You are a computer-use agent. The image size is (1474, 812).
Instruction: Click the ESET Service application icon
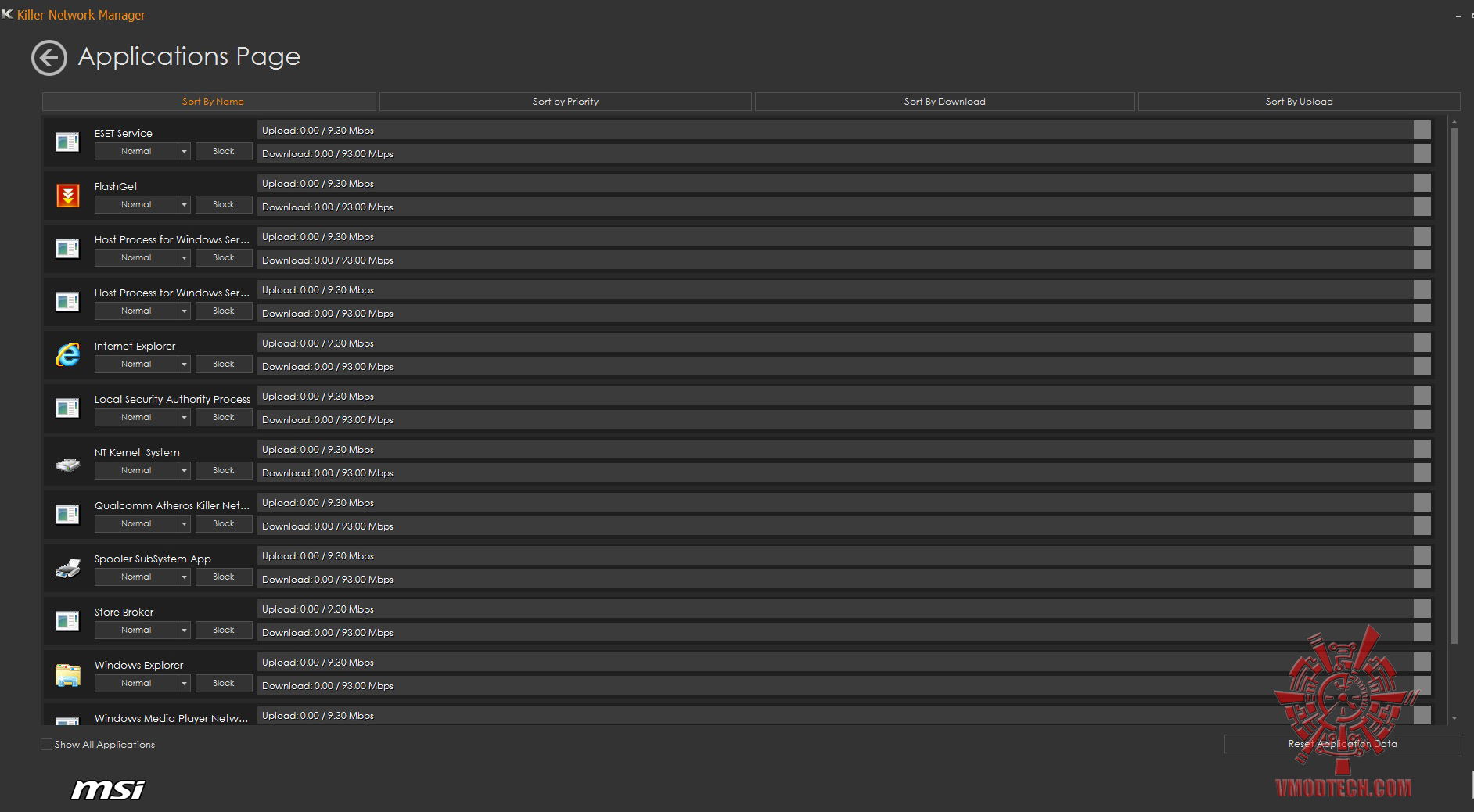pos(67,142)
